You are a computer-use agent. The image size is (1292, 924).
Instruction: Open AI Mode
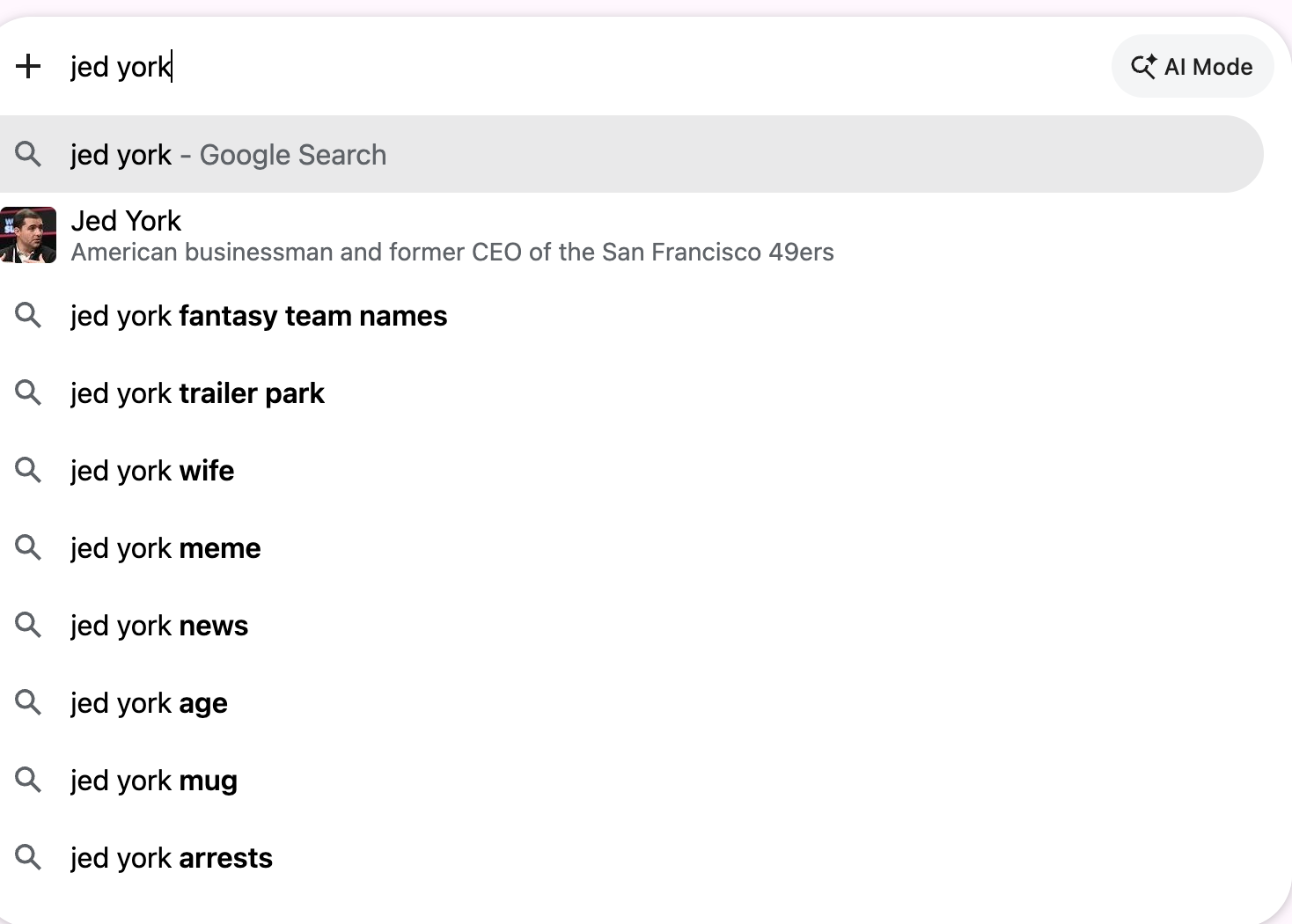1193,66
